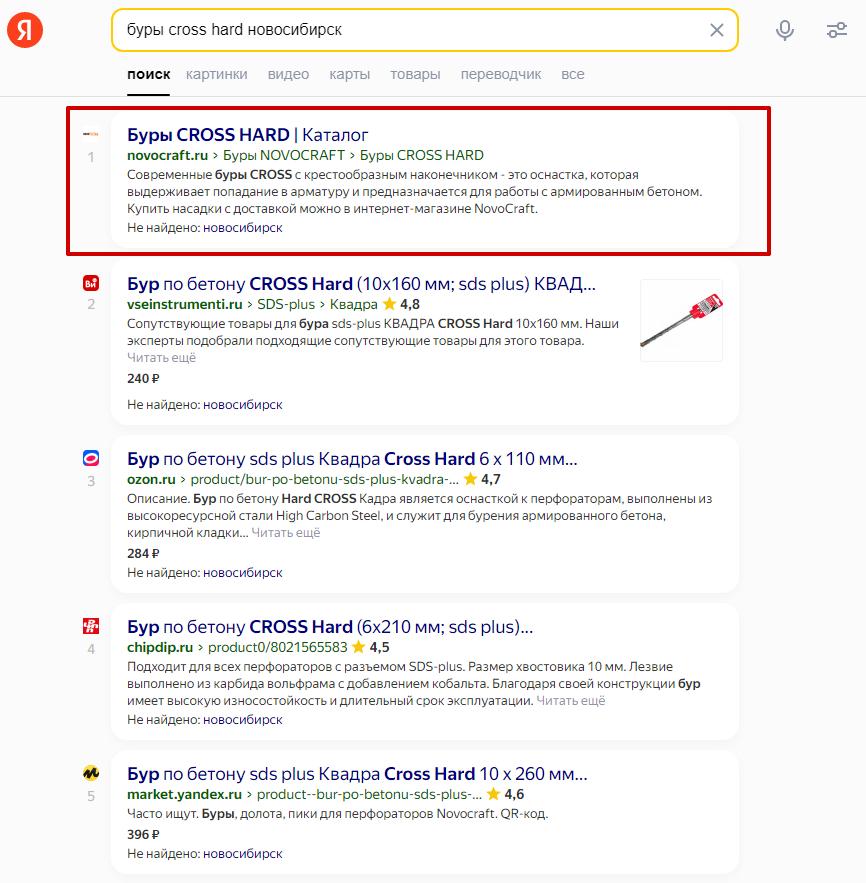This screenshot has height=883, width=866.
Task: Expand 'Читать ещё' in chipdip snippet
Action: [570, 701]
